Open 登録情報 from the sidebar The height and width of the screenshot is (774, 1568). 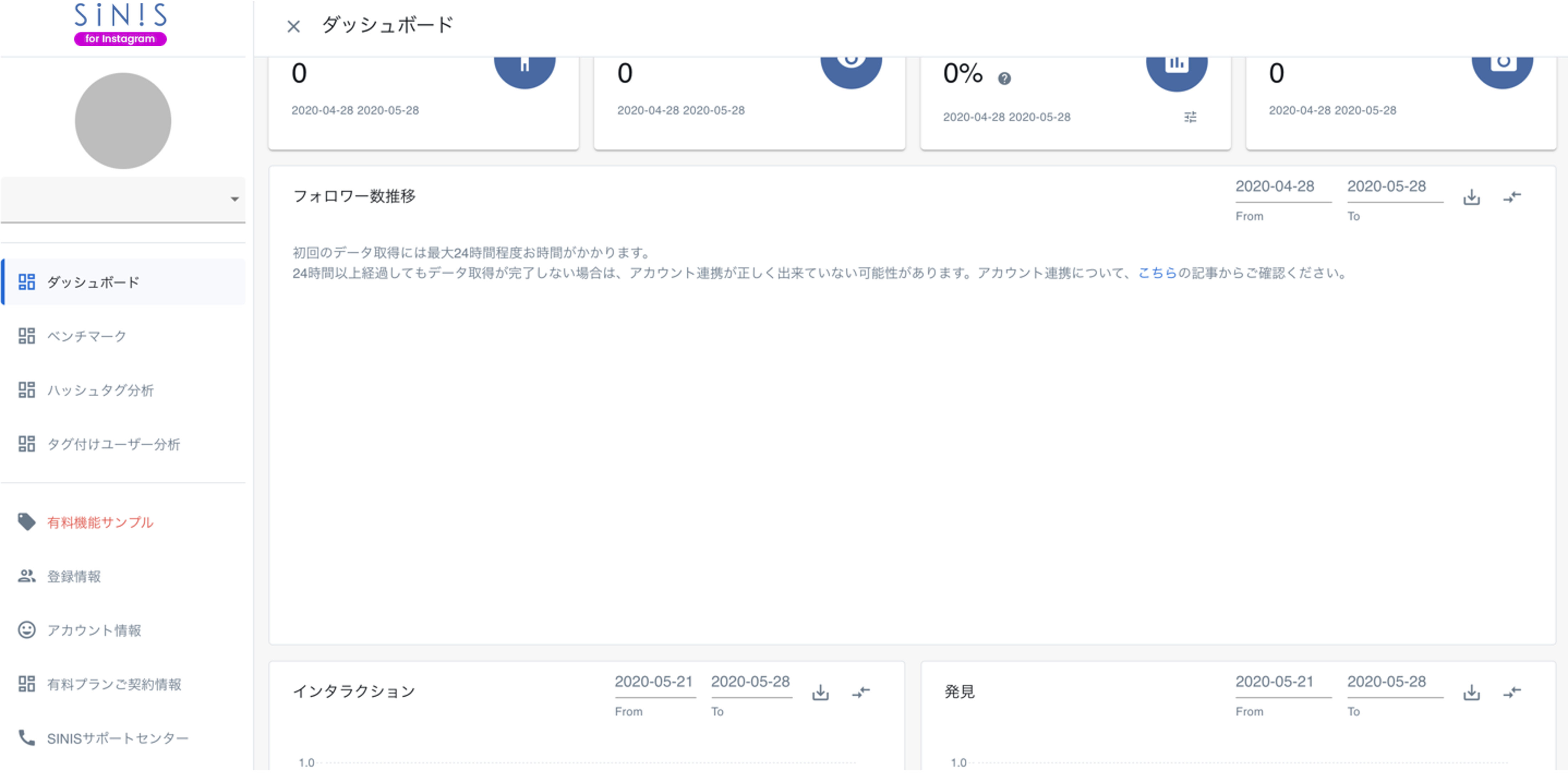[74, 577]
